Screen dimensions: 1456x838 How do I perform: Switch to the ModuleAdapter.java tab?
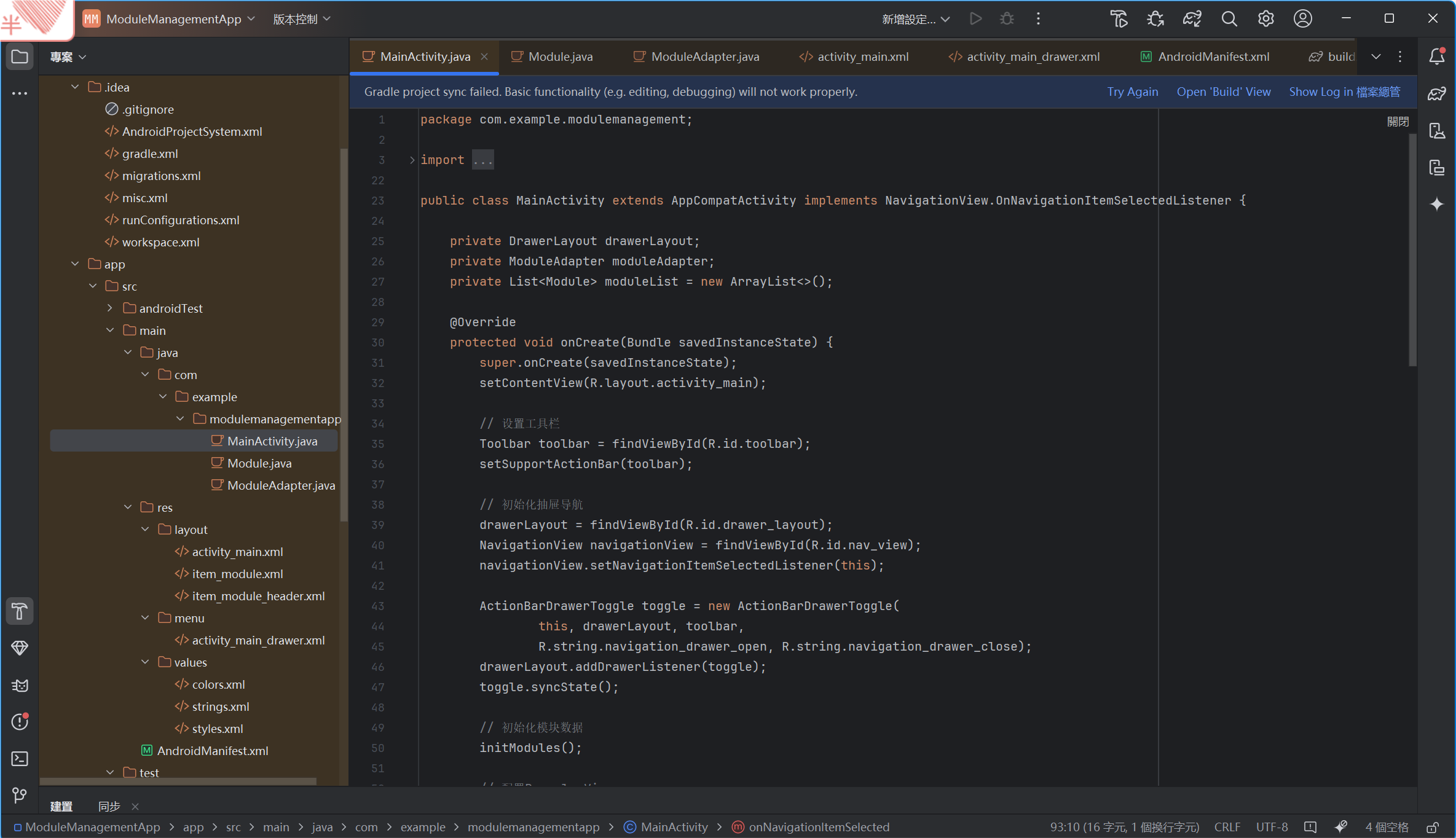coord(704,57)
